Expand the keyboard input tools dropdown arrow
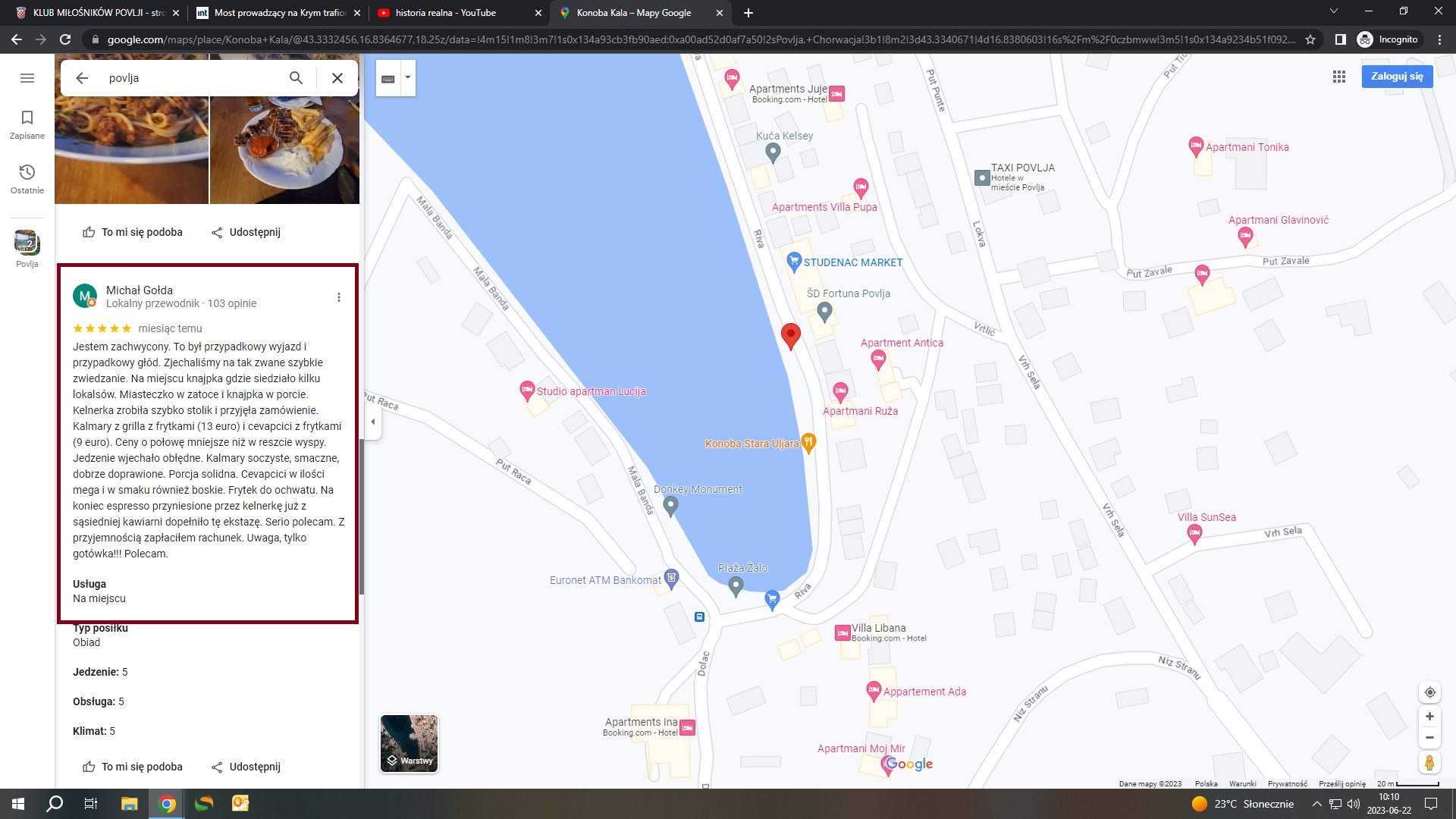 [x=408, y=77]
